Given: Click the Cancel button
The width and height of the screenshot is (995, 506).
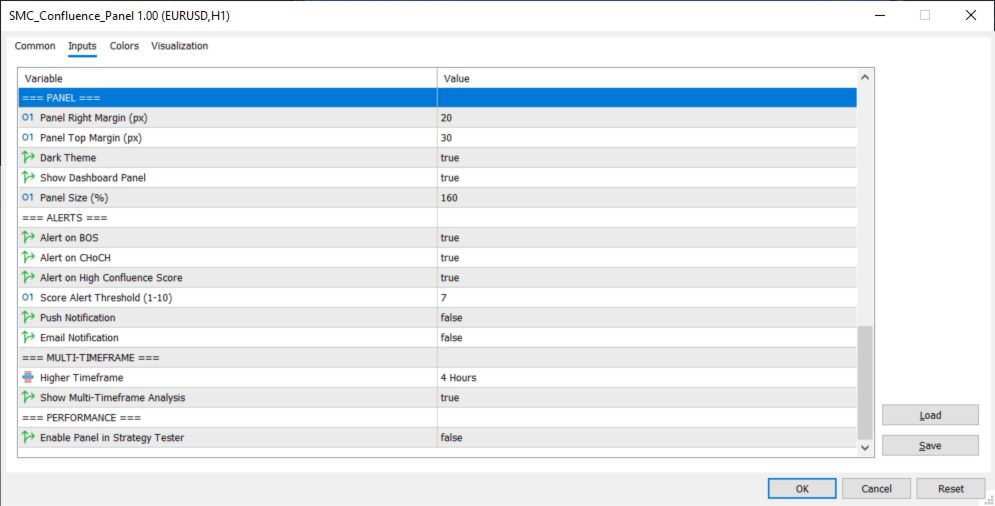Looking at the screenshot, I should pos(876,488).
